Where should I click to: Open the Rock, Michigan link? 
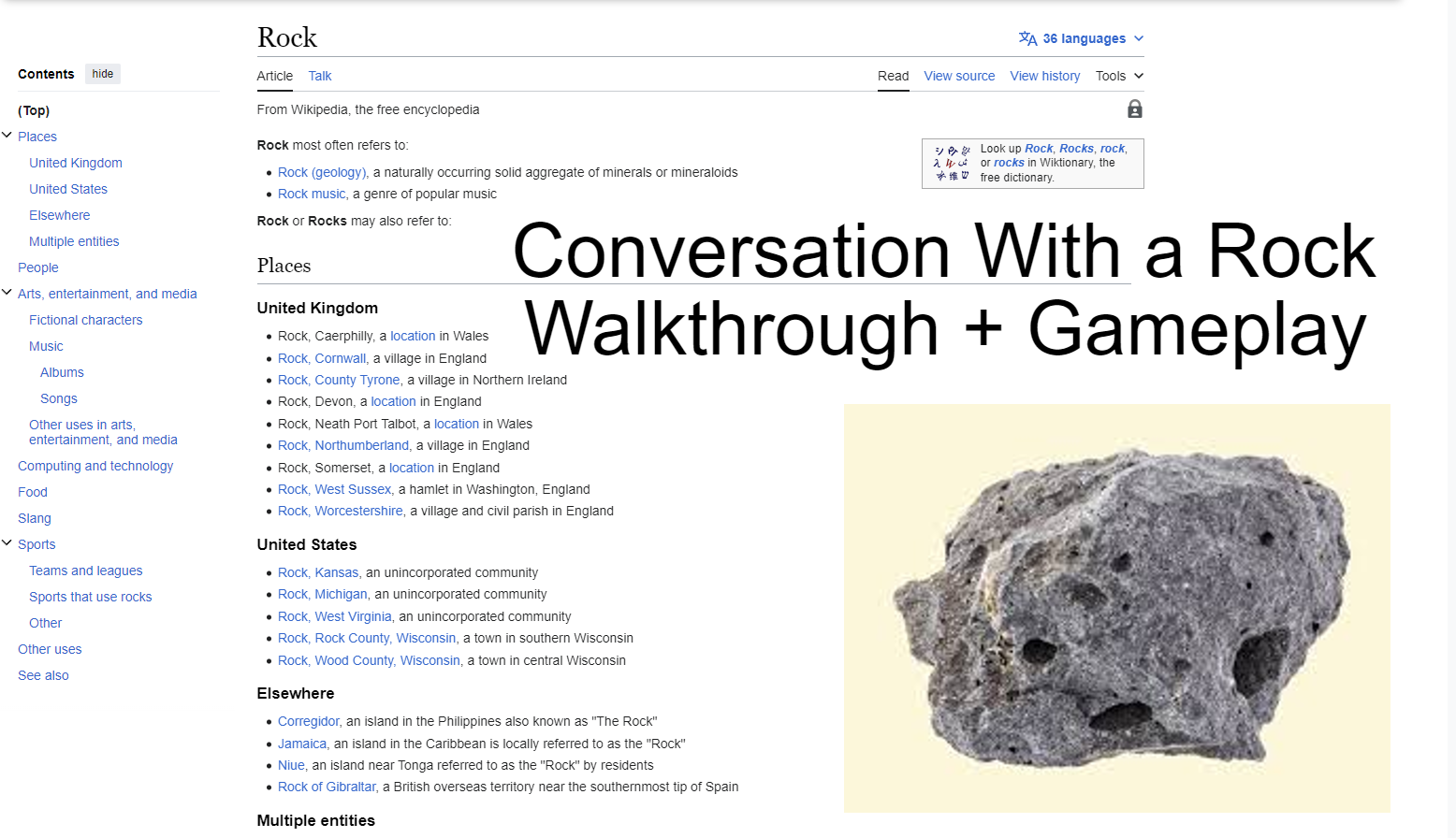[323, 594]
